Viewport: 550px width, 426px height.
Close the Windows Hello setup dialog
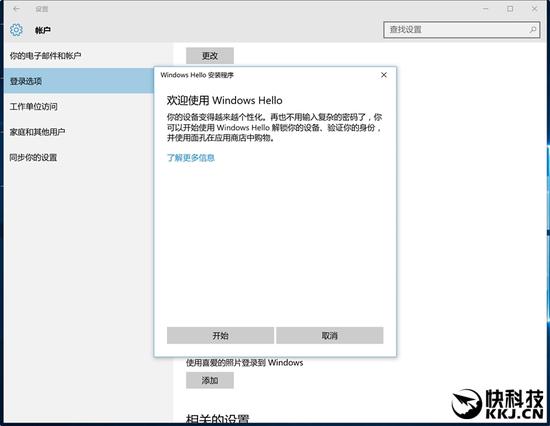[384, 75]
